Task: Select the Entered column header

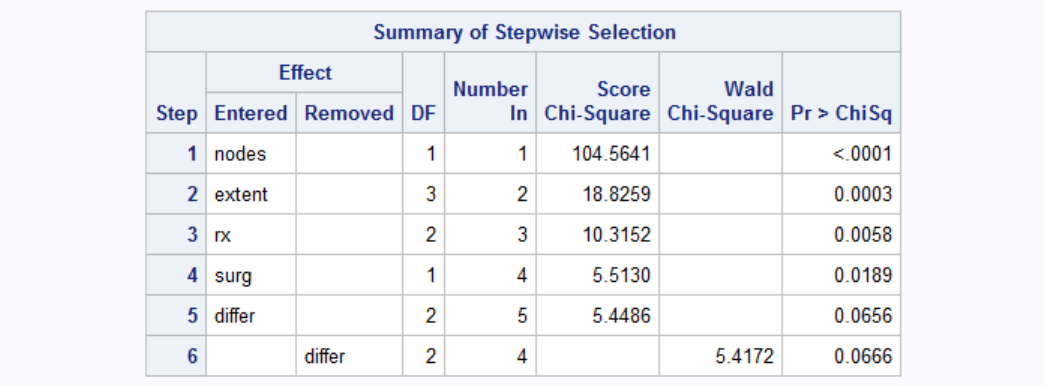Action: 251,113
